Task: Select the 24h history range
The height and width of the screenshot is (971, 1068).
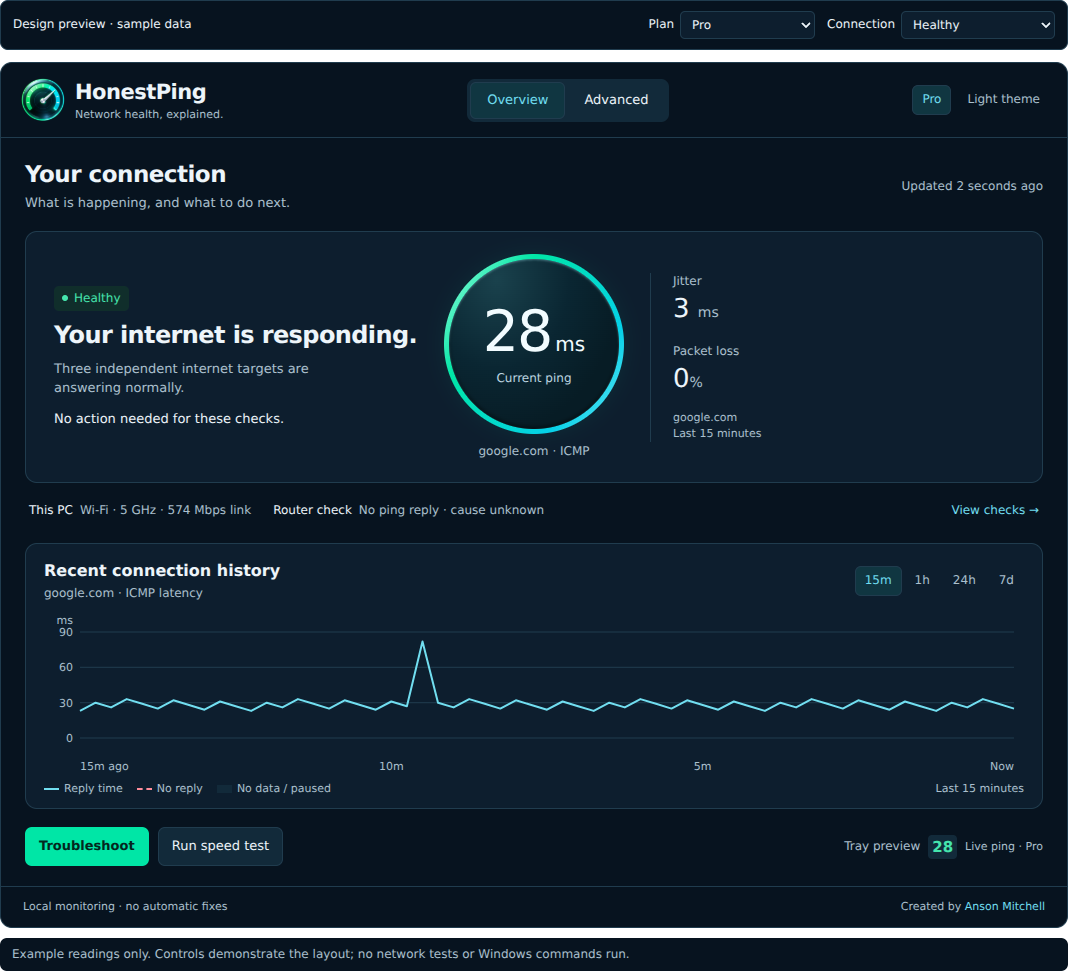Action: 964,580
